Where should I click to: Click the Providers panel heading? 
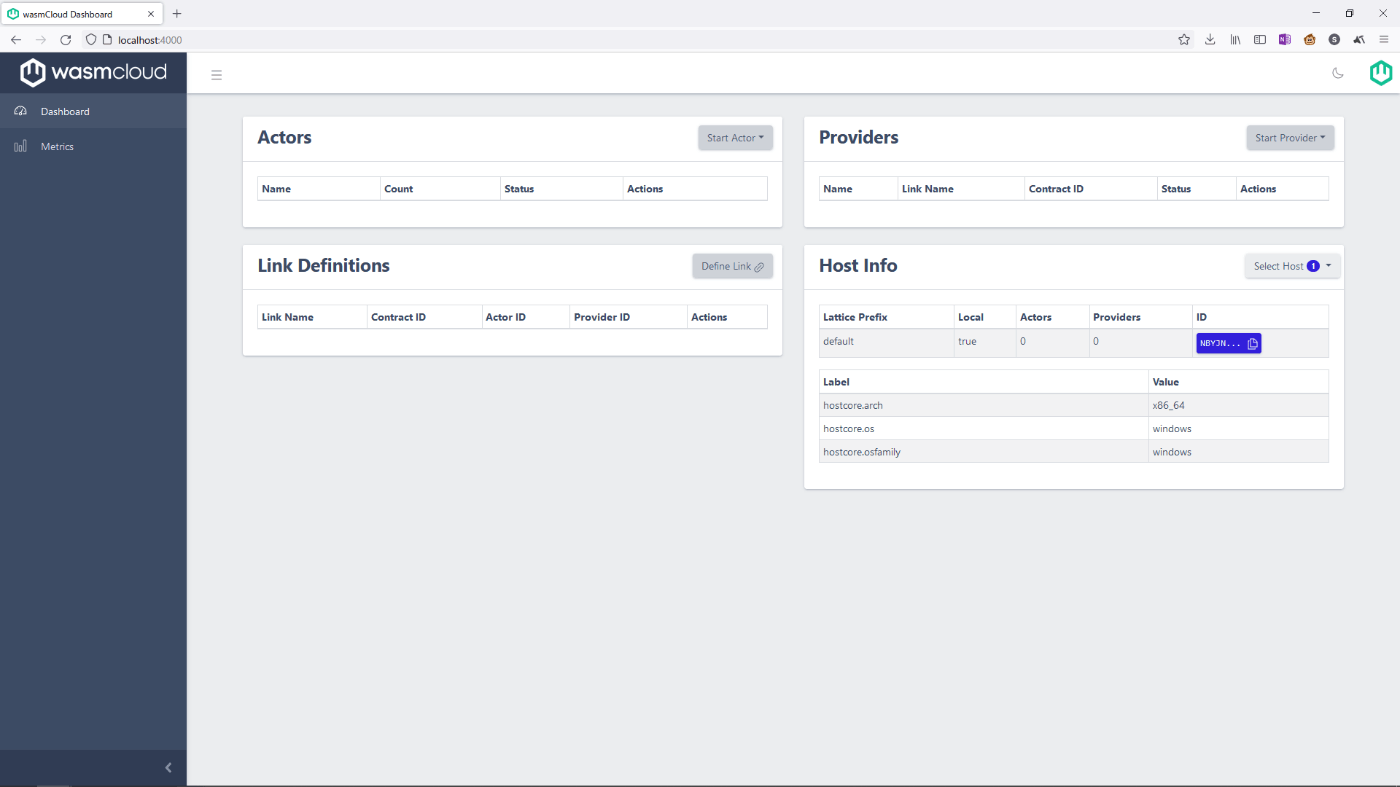(x=858, y=137)
